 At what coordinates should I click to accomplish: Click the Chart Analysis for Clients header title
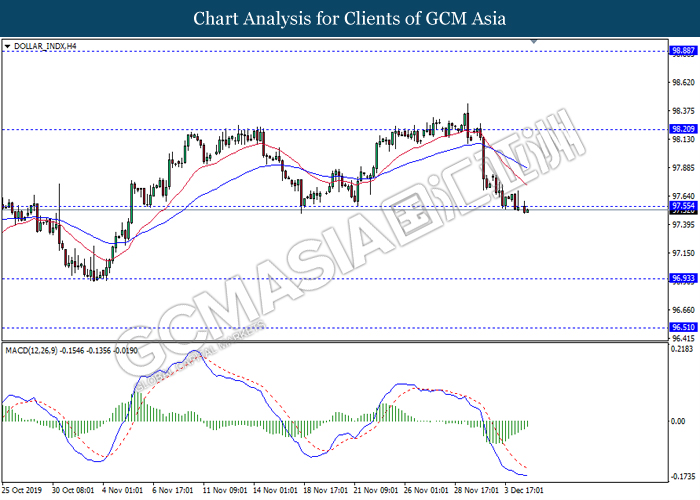point(350,18)
